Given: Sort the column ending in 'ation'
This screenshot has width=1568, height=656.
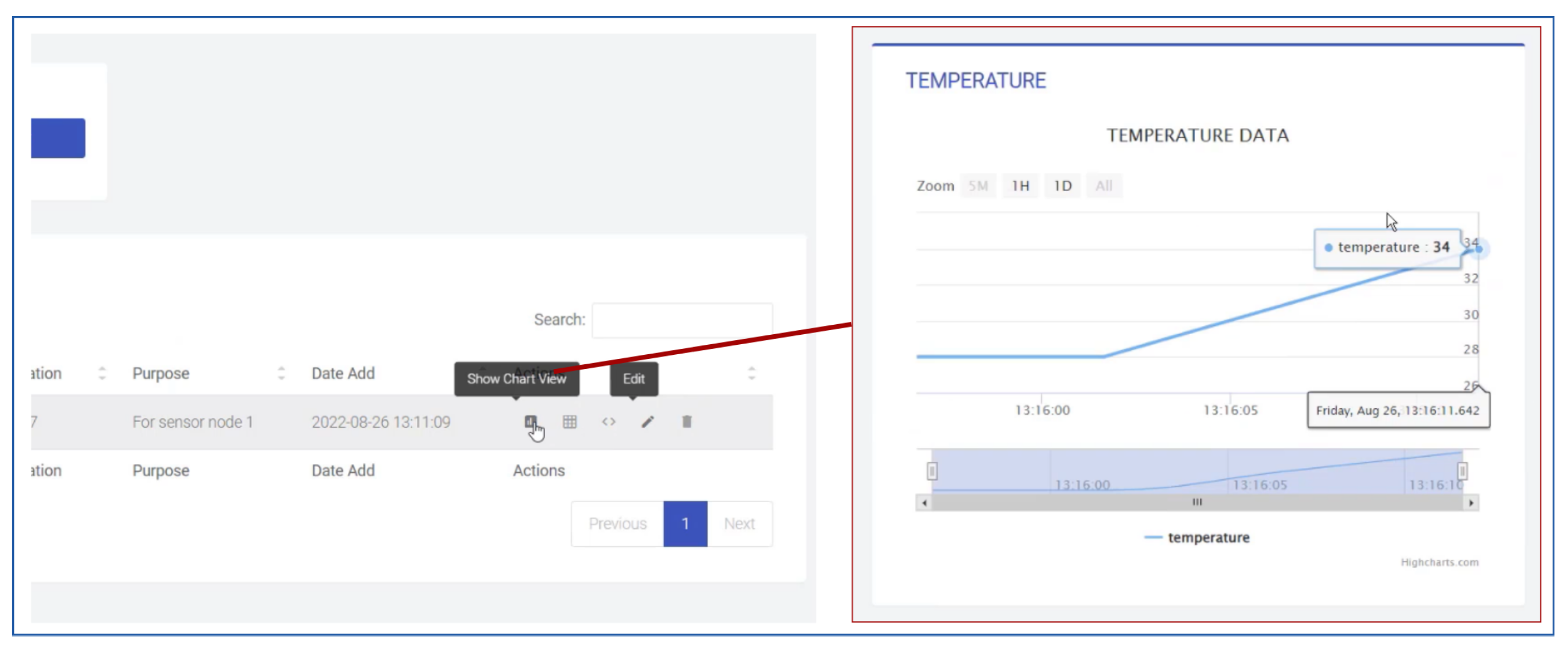Looking at the screenshot, I should [x=102, y=372].
